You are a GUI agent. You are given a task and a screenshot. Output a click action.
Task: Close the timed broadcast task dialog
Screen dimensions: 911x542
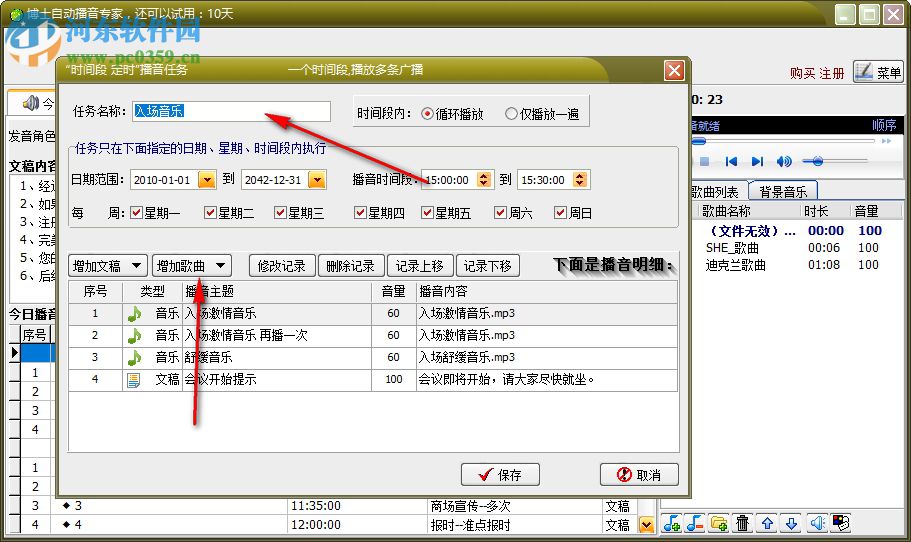[x=674, y=71]
